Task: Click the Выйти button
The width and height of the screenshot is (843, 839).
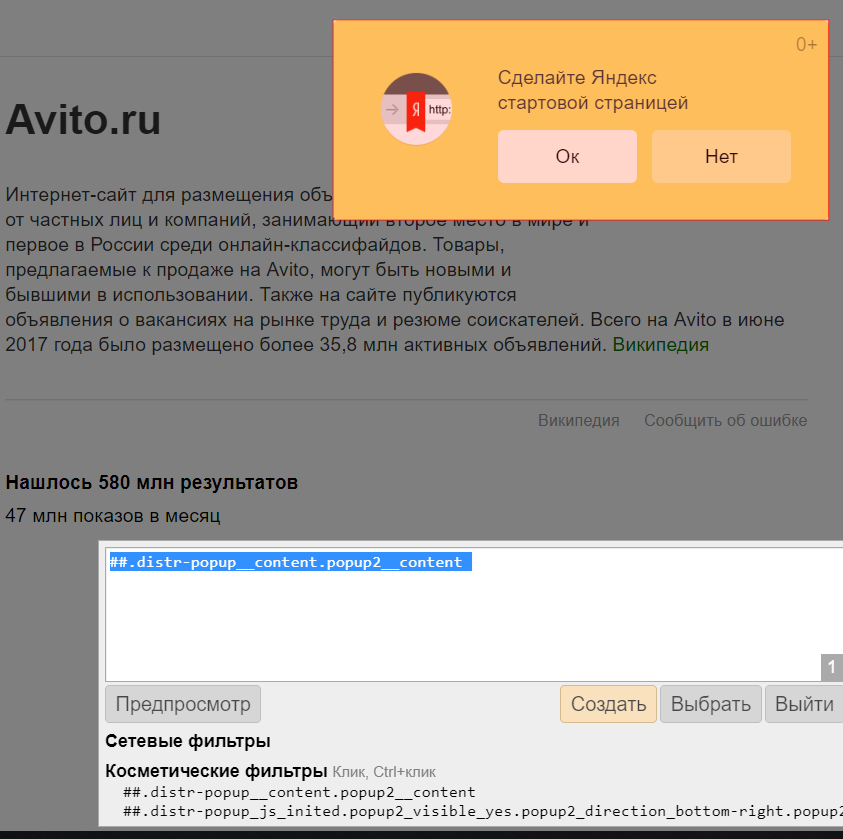Action: point(804,704)
